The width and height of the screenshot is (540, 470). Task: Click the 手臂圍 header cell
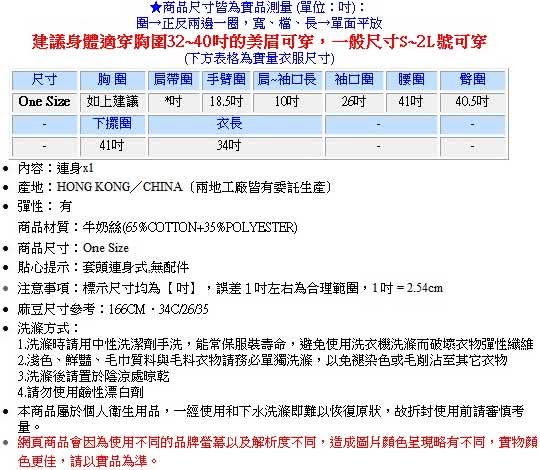click(226, 80)
